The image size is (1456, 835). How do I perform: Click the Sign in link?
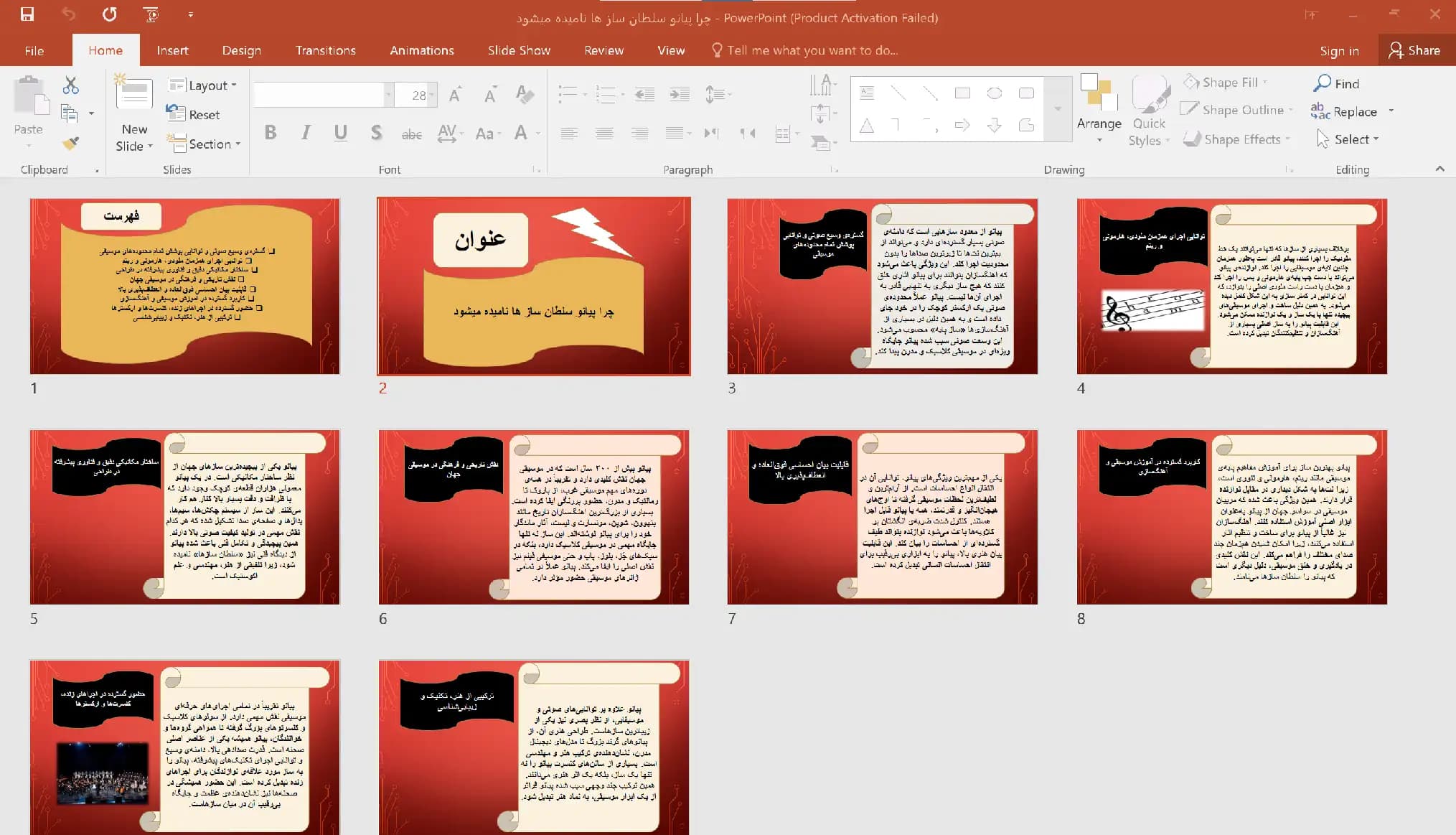(x=1339, y=50)
